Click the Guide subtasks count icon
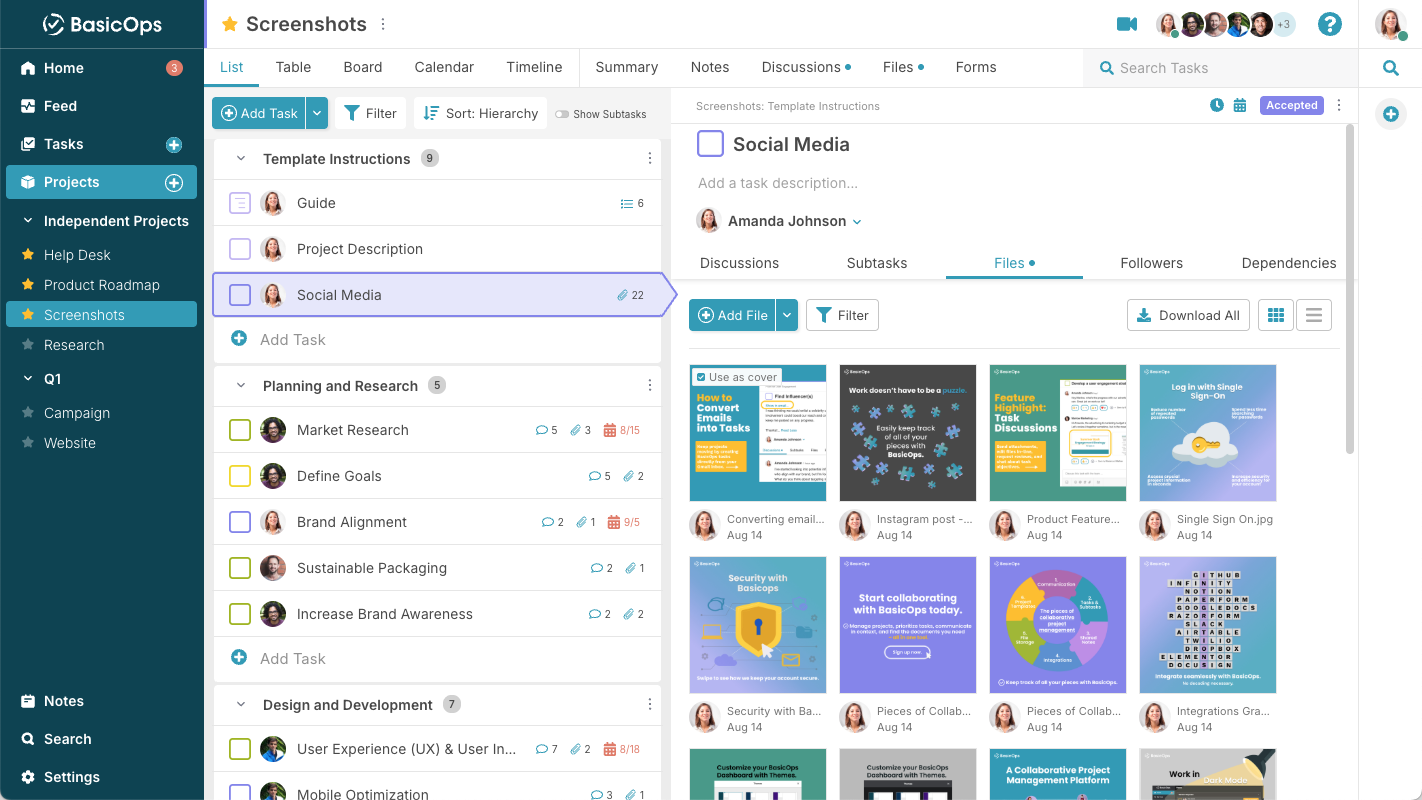This screenshot has width=1422, height=800. (632, 203)
